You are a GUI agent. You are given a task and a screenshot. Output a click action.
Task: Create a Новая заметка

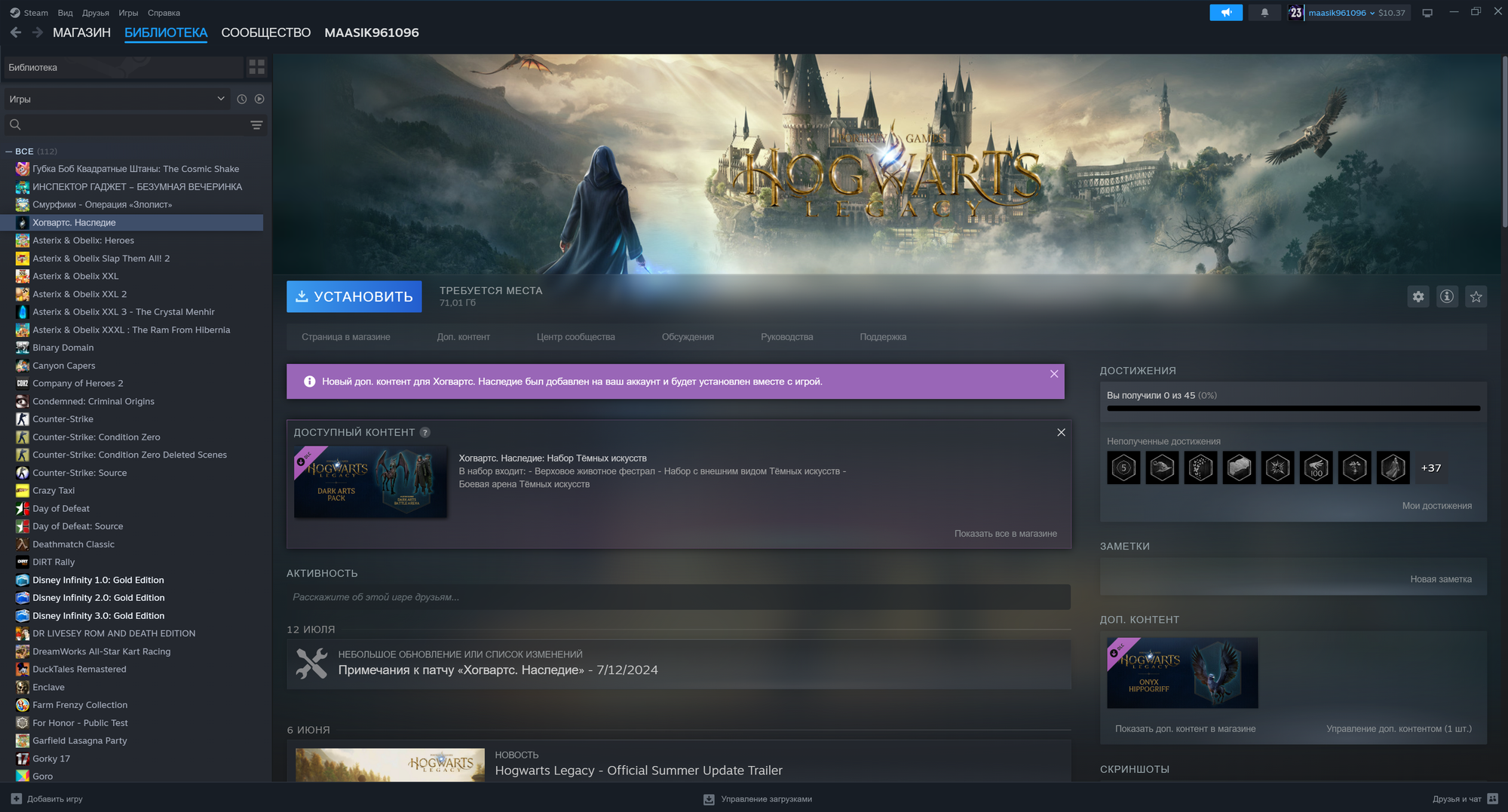(x=1441, y=579)
